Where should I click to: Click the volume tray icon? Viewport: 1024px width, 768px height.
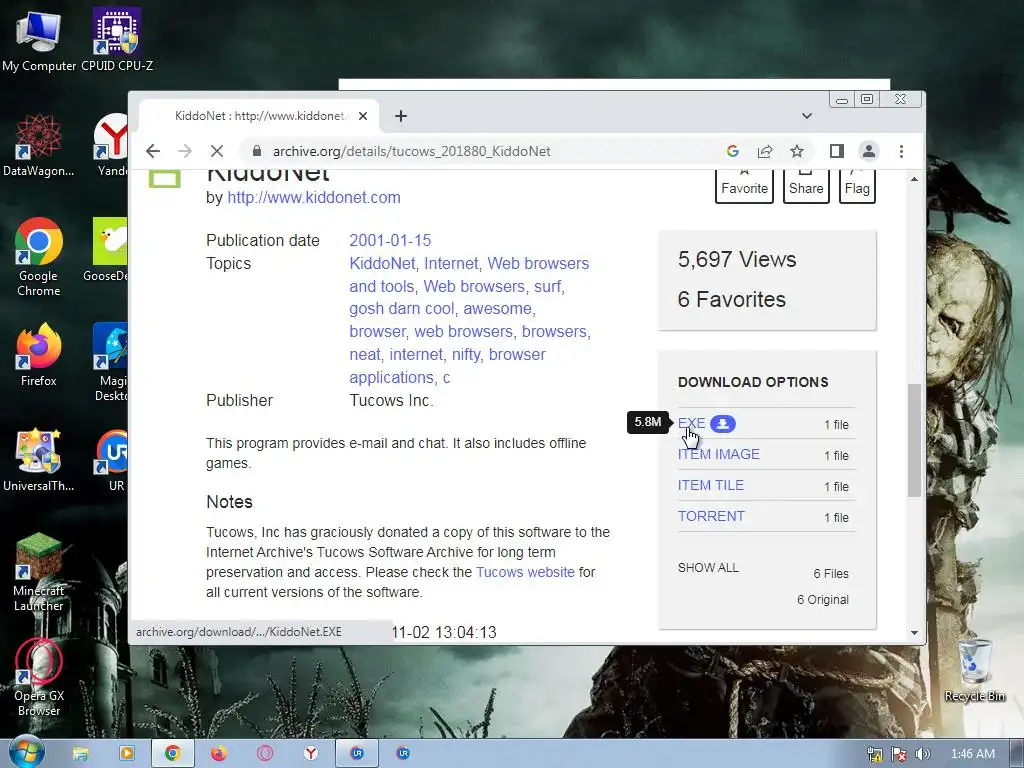(922, 754)
